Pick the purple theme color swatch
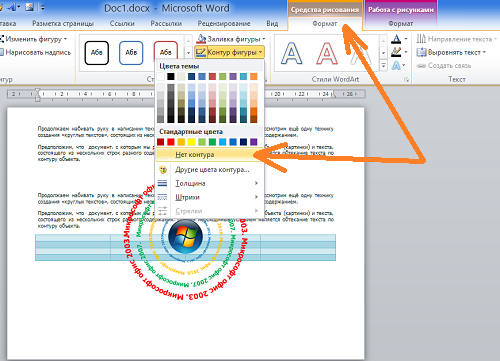The width and height of the screenshot is (500, 361). (233, 77)
